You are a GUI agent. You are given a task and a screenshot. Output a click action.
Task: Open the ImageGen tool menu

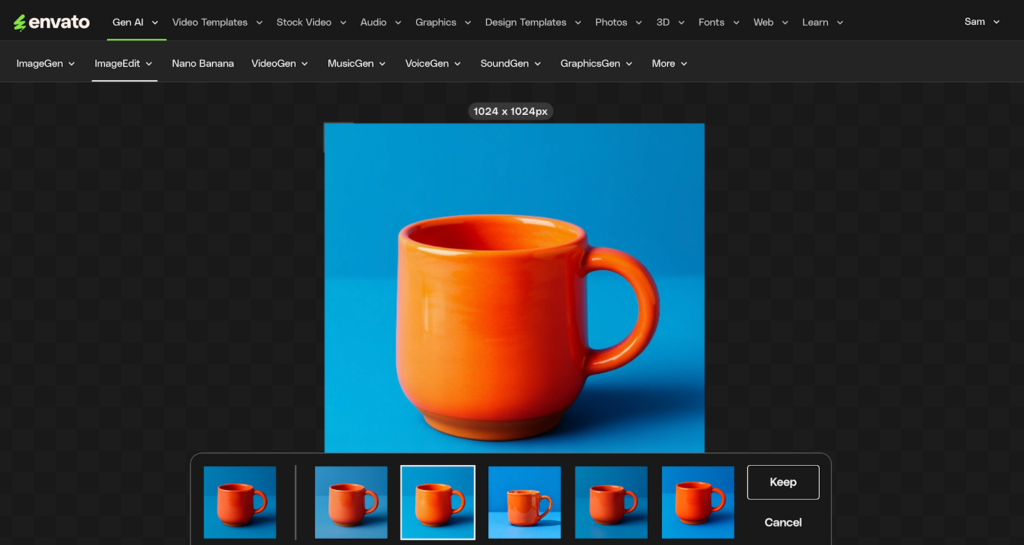pyautogui.click(x=46, y=63)
